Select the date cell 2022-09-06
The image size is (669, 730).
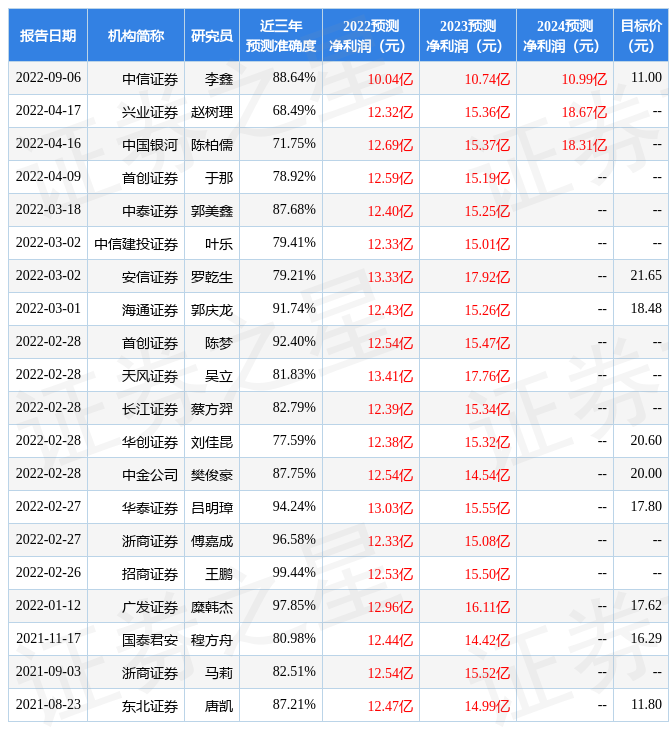(x=48, y=78)
